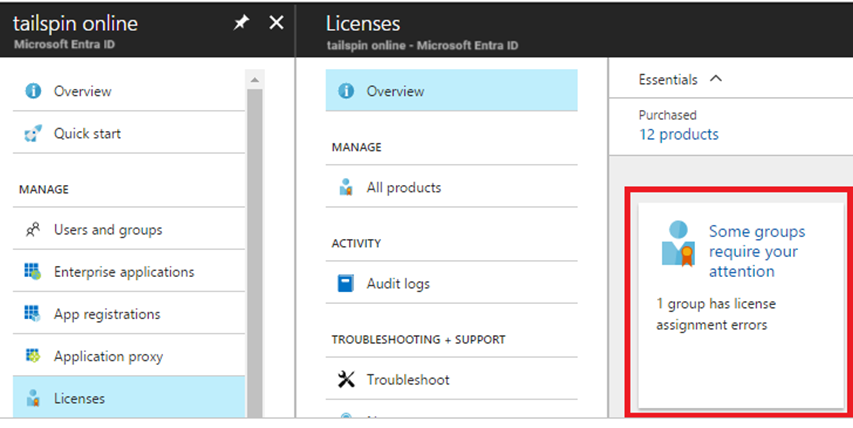
Task: Click the 'tailspin online' blade title
Action: (76, 23)
